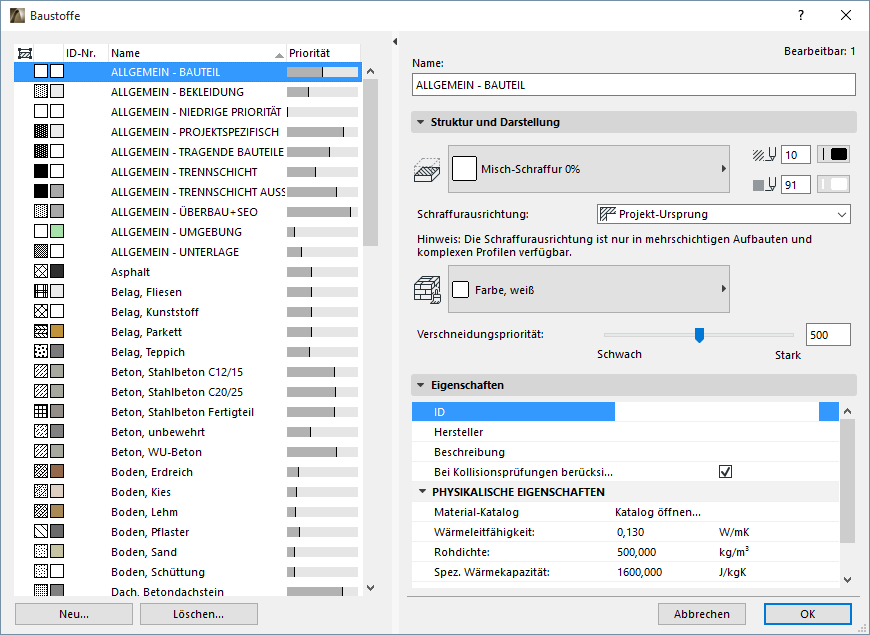Viewport: 870px width, 635px height.
Task: Click the dotted fill icon for Belag, Teppich
Action: point(41,351)
